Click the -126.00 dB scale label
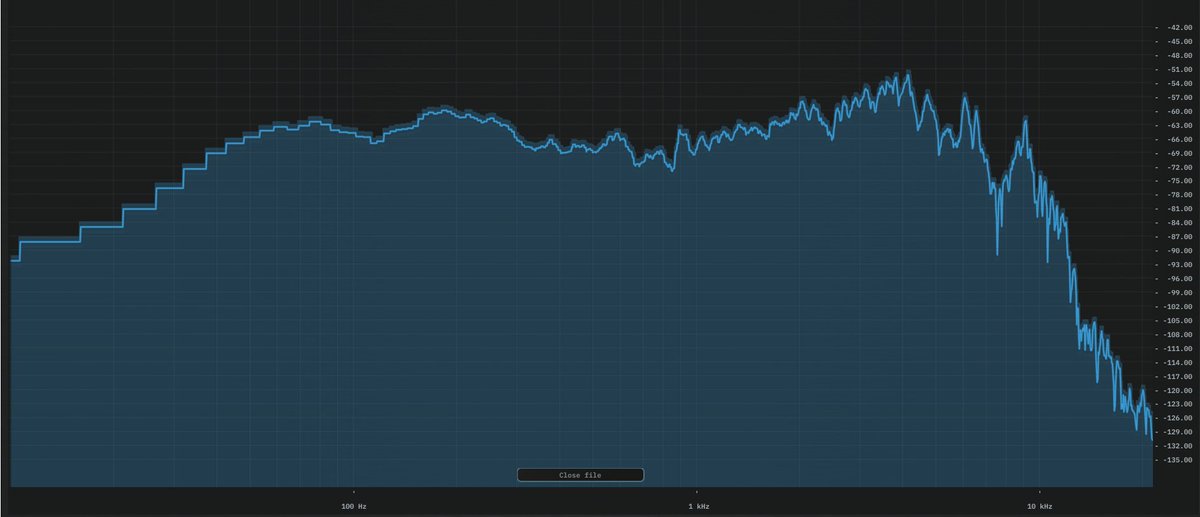Screen dimensions: 1200x517 1177,418
